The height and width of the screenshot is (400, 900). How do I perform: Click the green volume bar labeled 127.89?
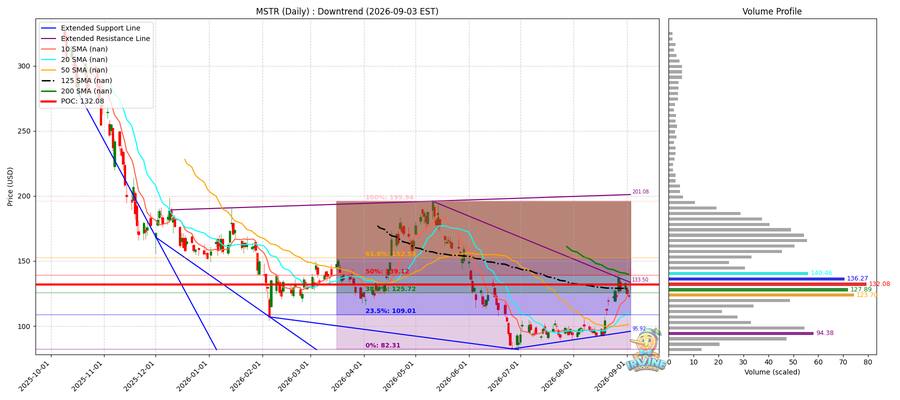[x=758, y=290]
